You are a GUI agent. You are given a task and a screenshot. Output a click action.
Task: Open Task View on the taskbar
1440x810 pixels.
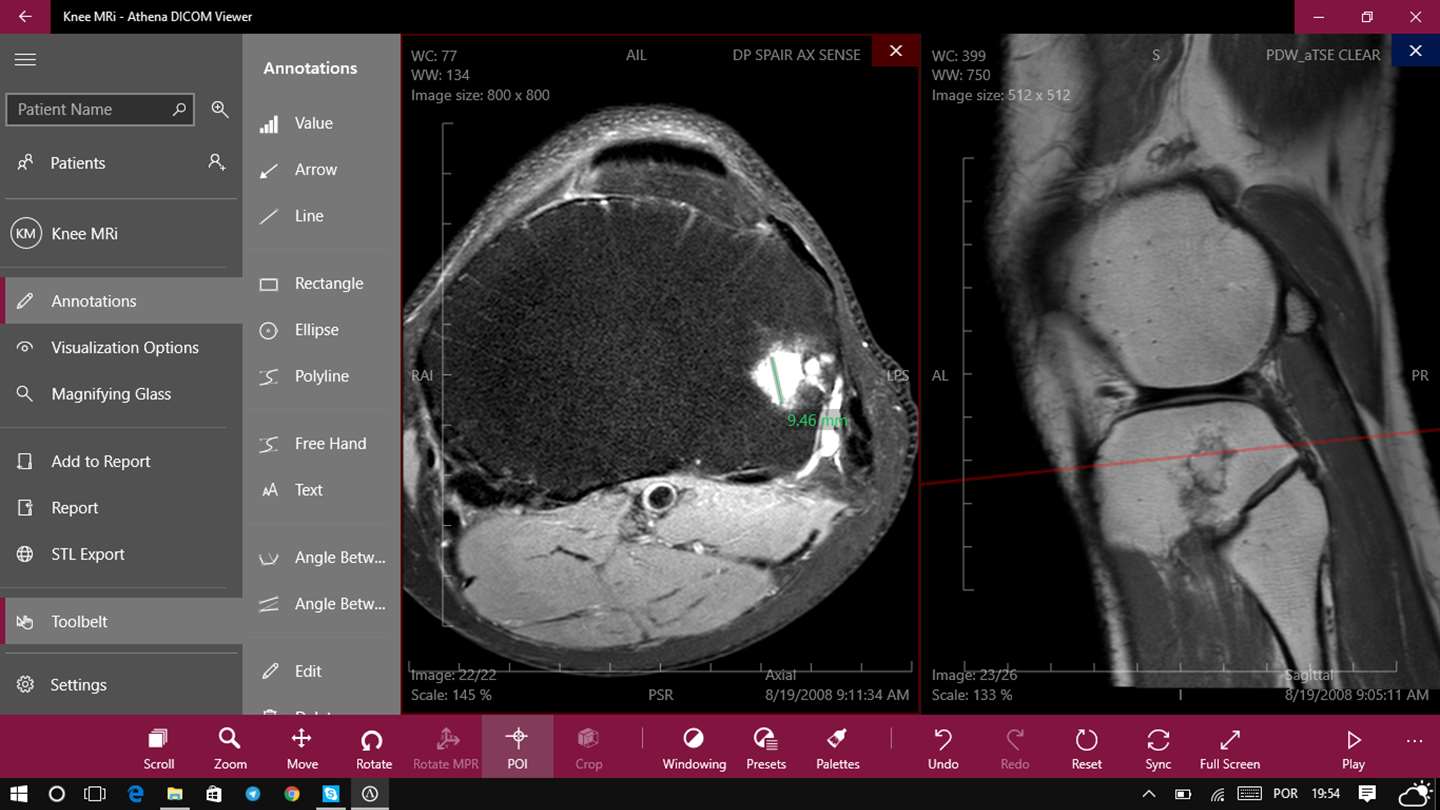click(x=95, y=794)
